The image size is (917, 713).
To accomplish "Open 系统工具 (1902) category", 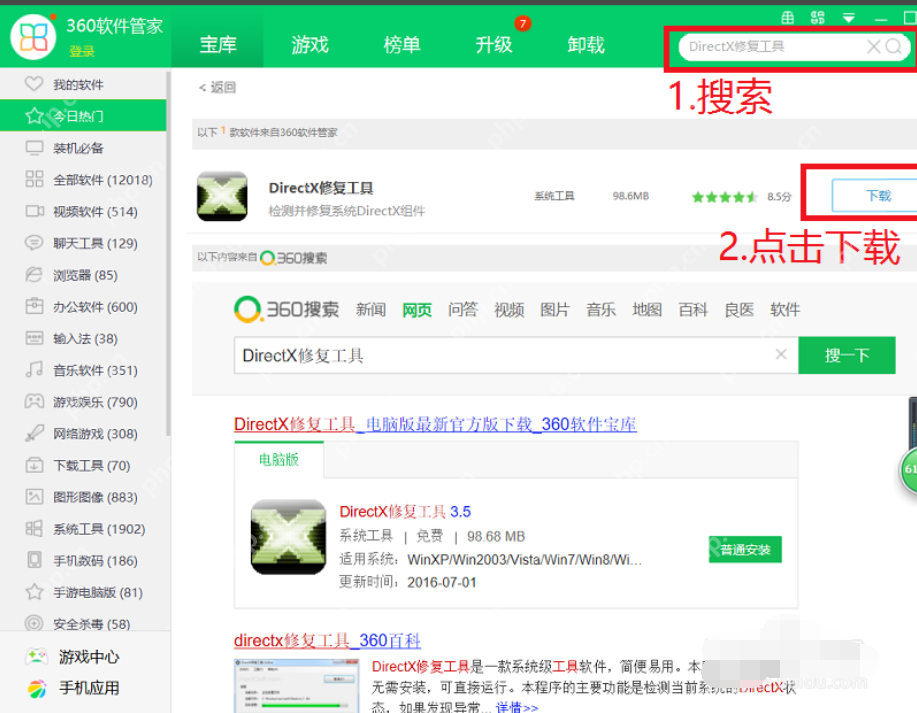I will coord(83,529).
